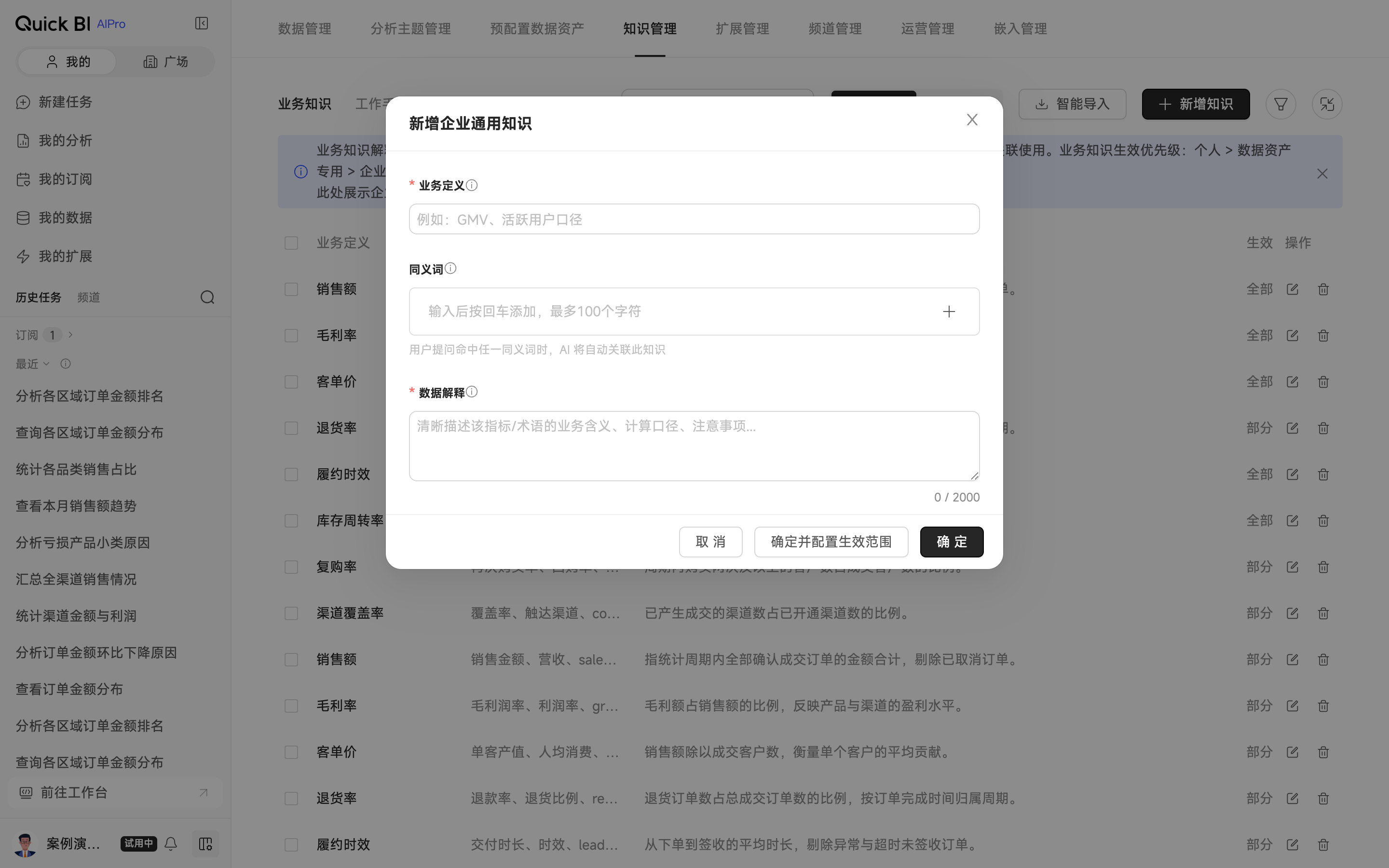Open the filter funnel icon
The width and height of the screenshot is (1389, 868).
point(1280,104)
